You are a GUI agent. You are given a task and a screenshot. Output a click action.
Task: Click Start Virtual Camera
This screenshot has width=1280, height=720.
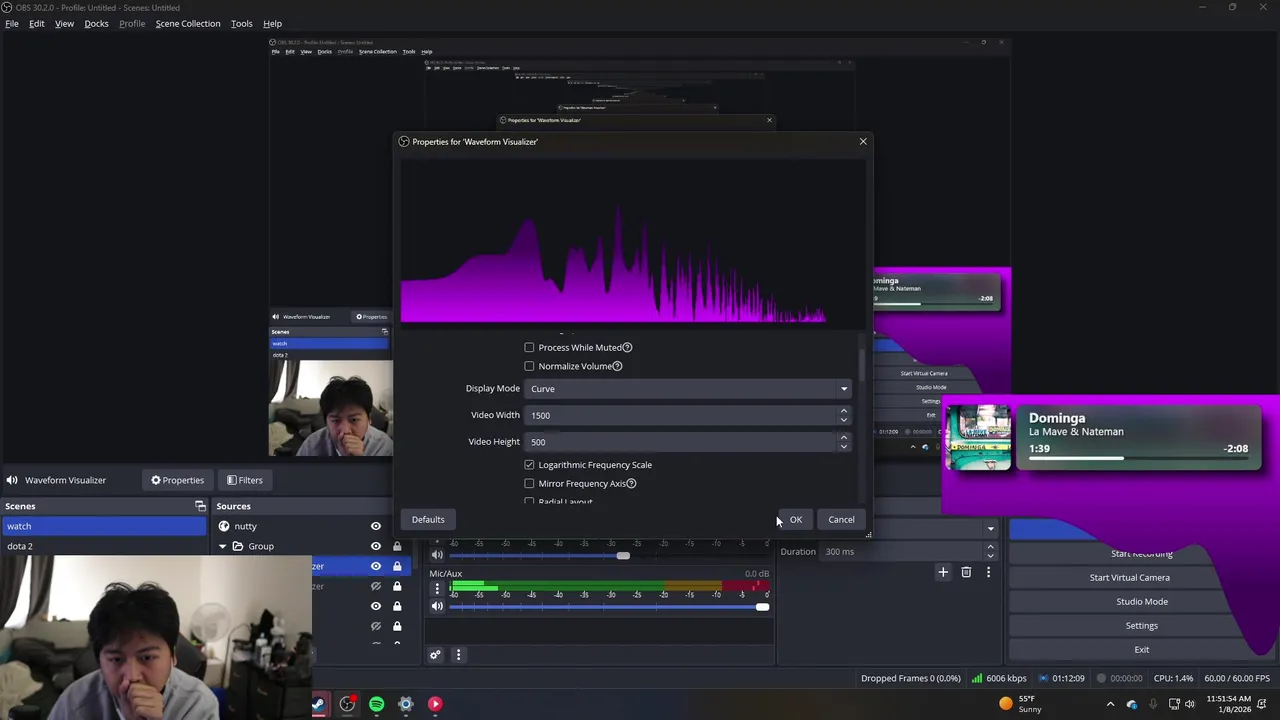point(1129,578)
